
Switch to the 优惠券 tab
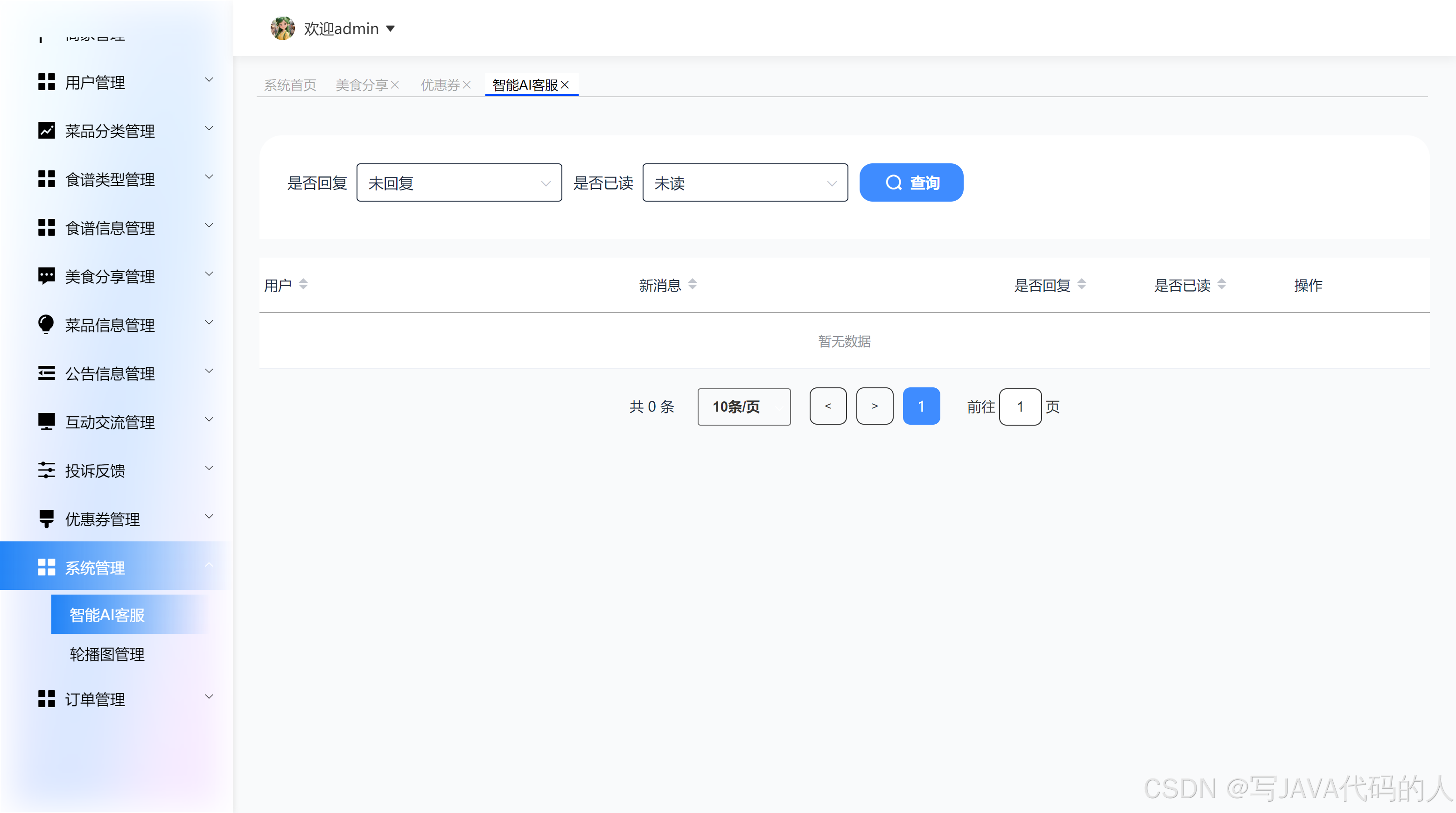point(441,85)
